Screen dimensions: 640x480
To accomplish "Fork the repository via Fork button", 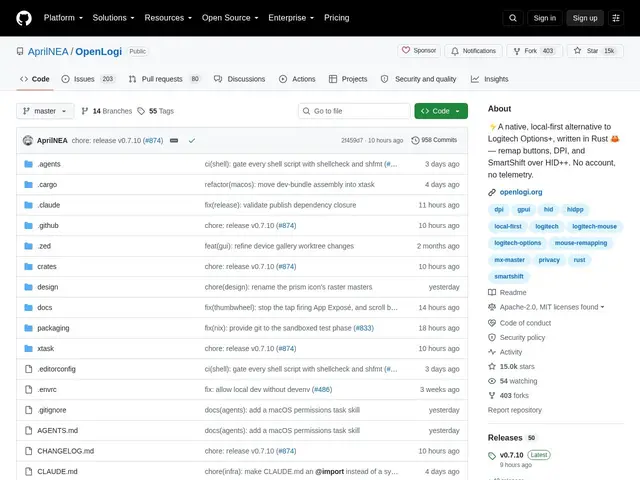I will (535, 51).
